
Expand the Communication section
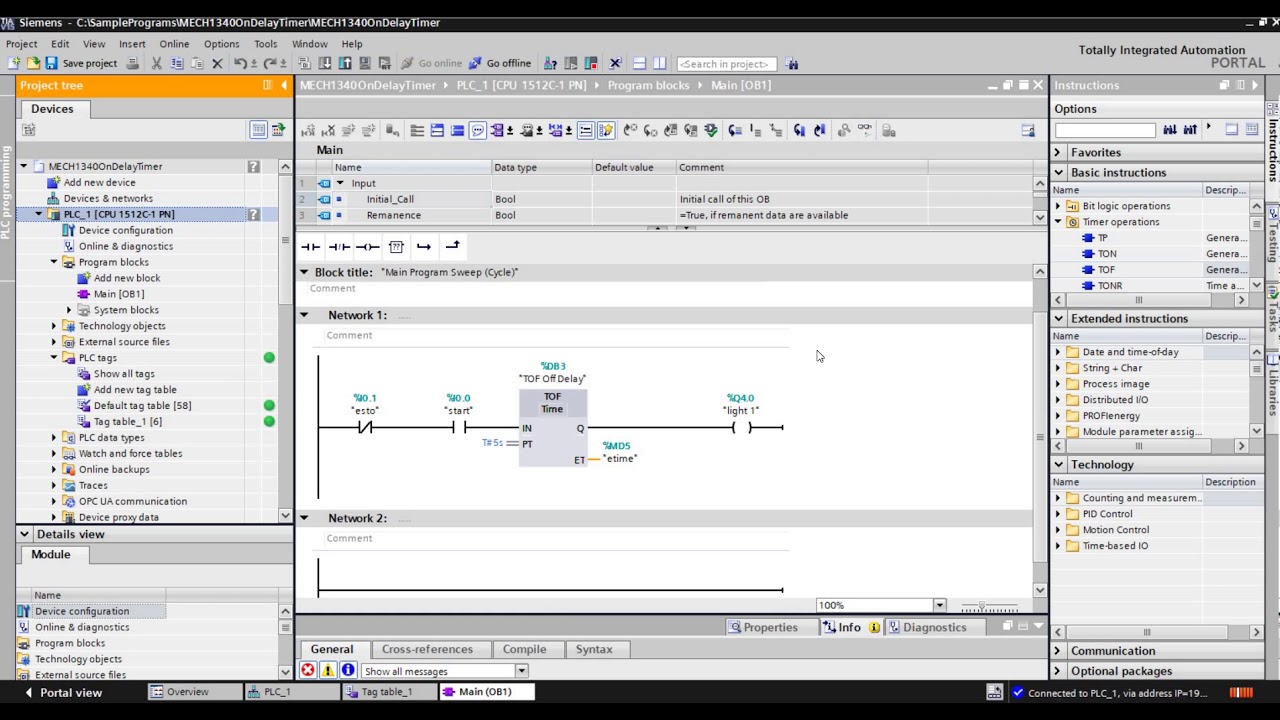[1058, 651]
